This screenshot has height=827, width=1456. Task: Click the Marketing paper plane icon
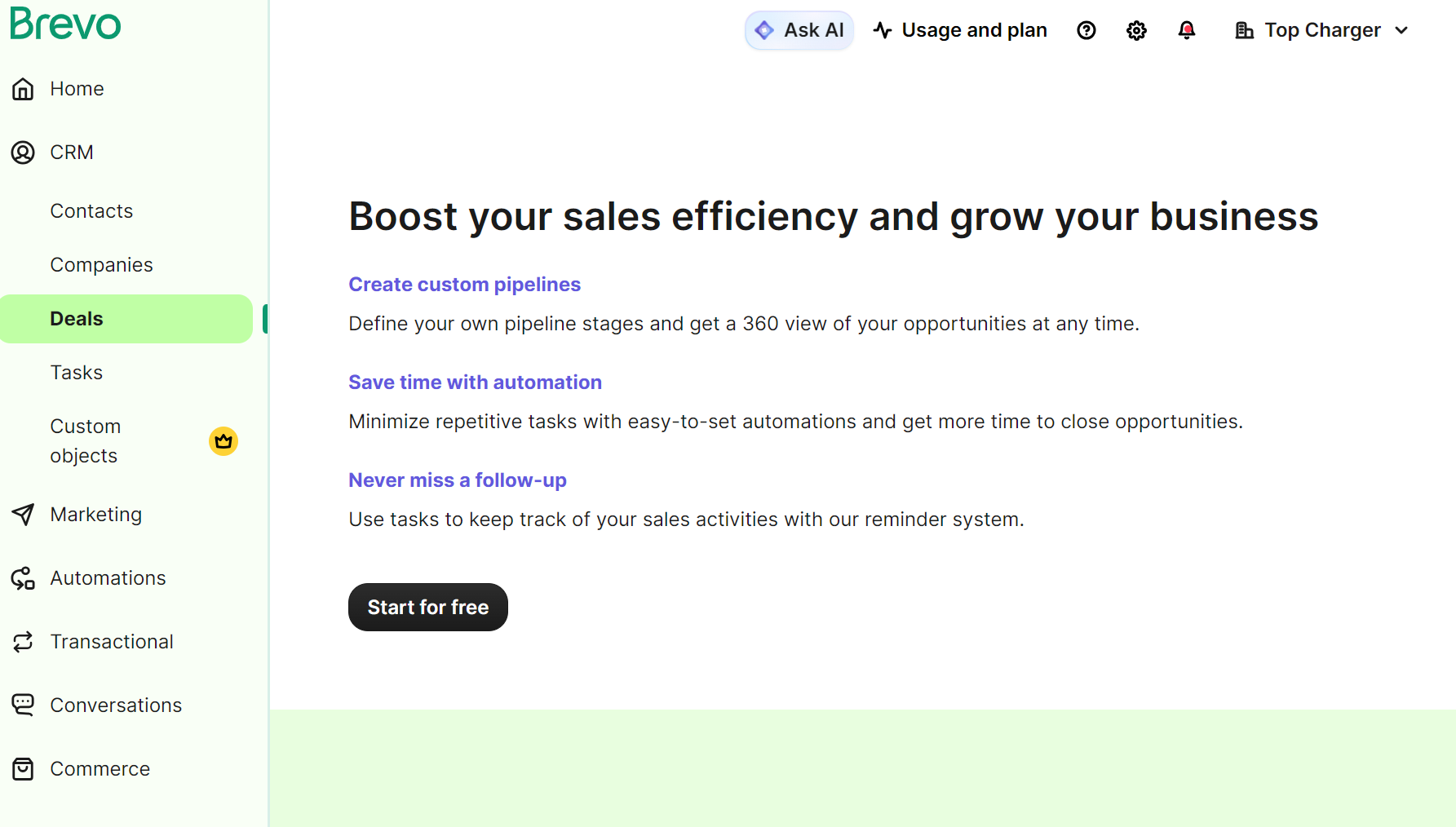click(x=22, y=514)
